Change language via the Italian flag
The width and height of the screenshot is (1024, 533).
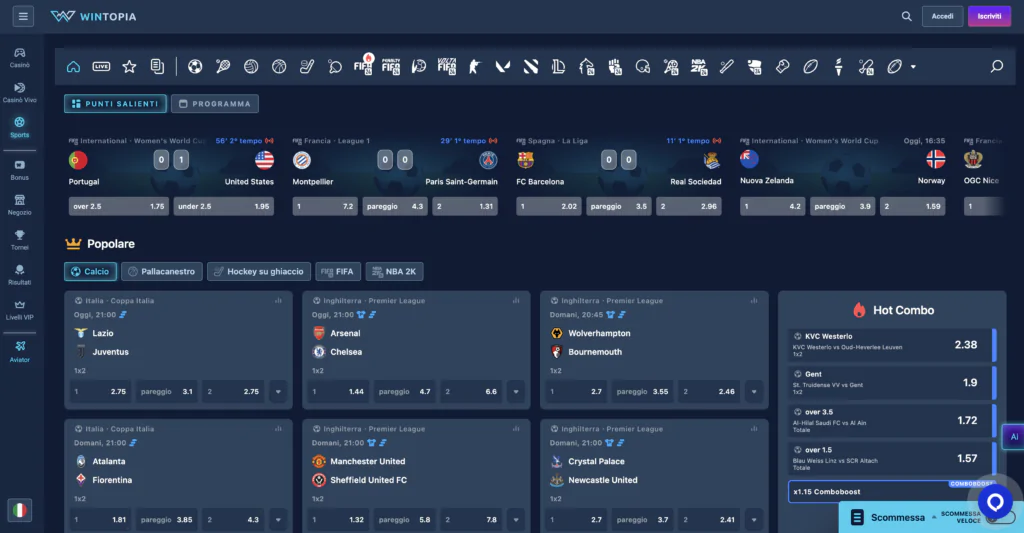[x=20, y=510]
